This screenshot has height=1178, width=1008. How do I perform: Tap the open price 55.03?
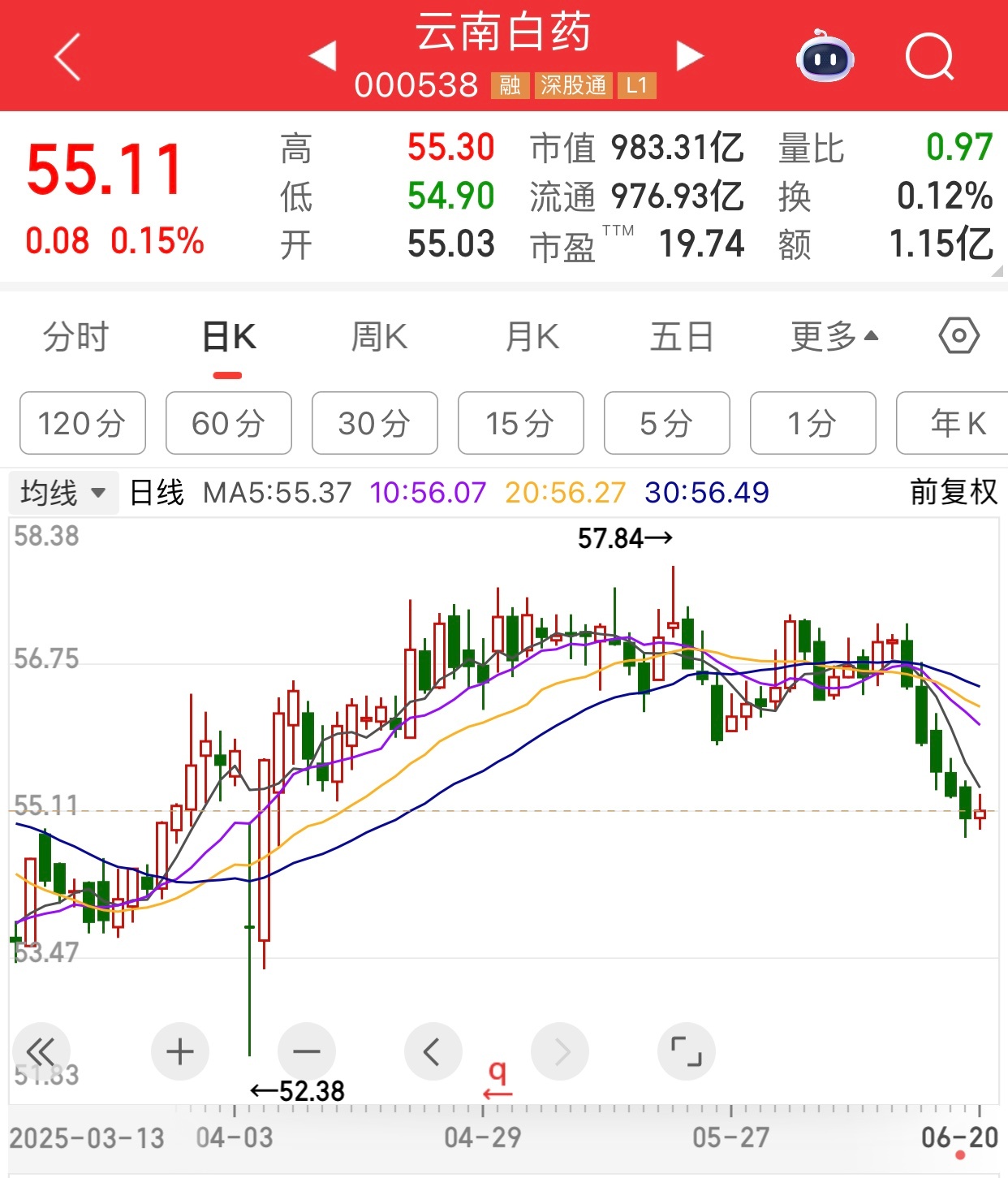(x=450, y=244)
